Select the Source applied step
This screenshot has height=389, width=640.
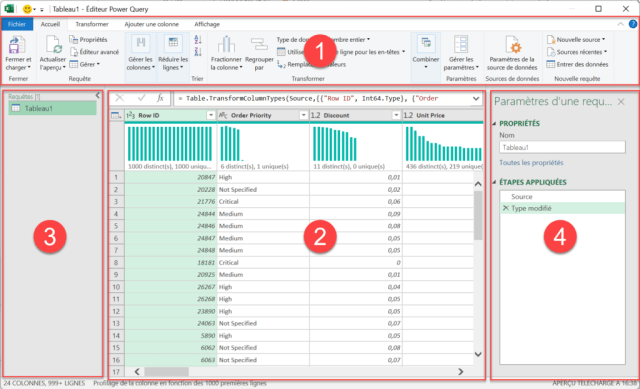(x=562, y=196)
